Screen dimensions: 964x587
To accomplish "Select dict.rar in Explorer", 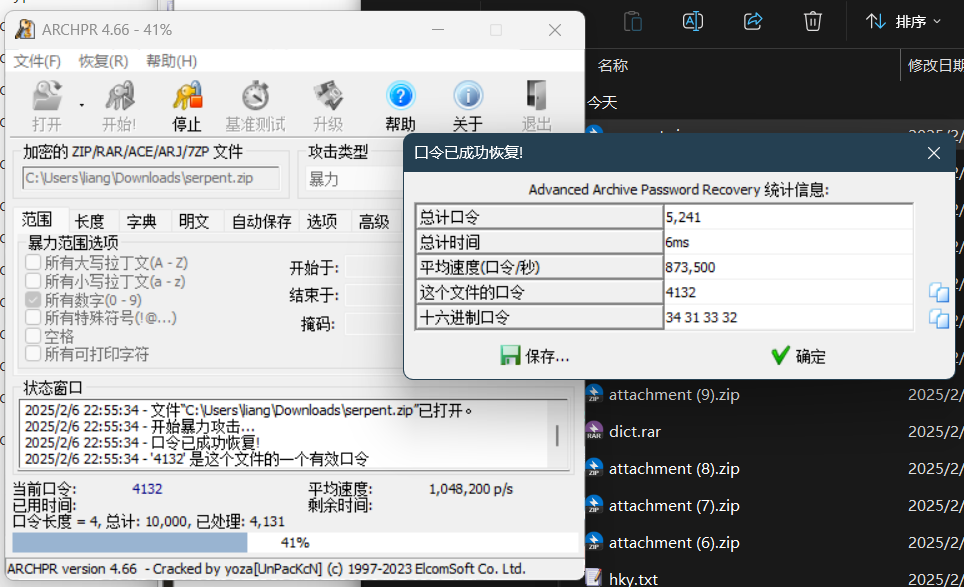I will coord(634,431).
